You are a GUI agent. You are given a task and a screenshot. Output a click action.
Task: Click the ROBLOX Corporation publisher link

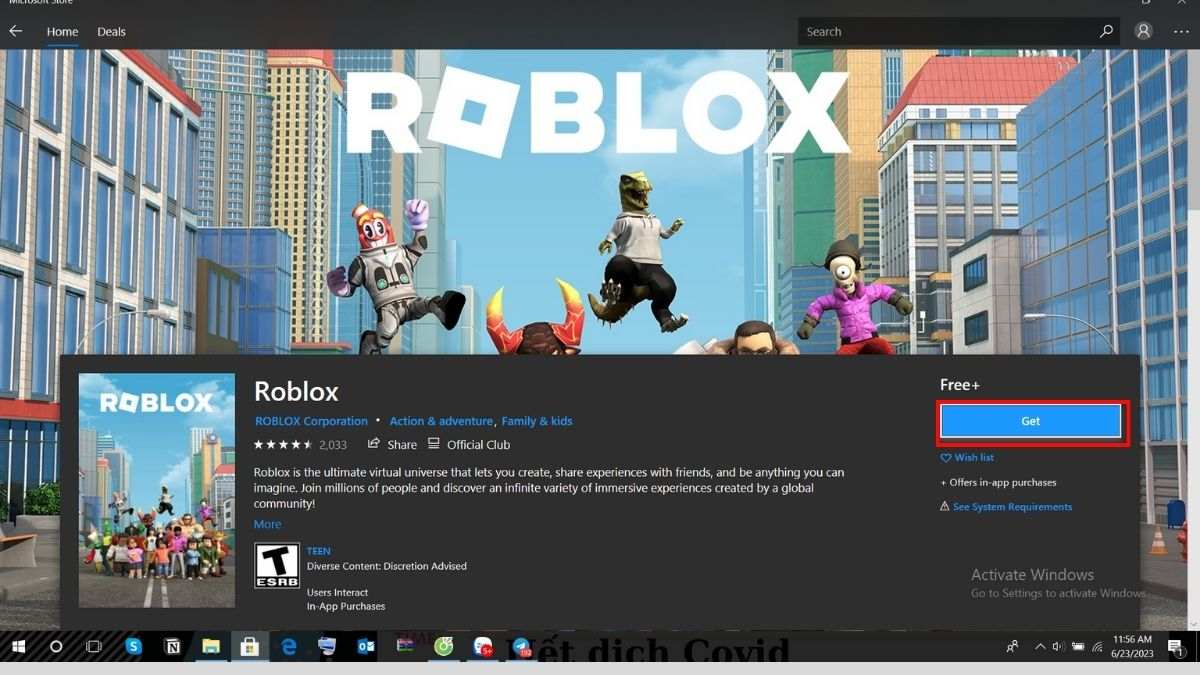coord(311,421)
